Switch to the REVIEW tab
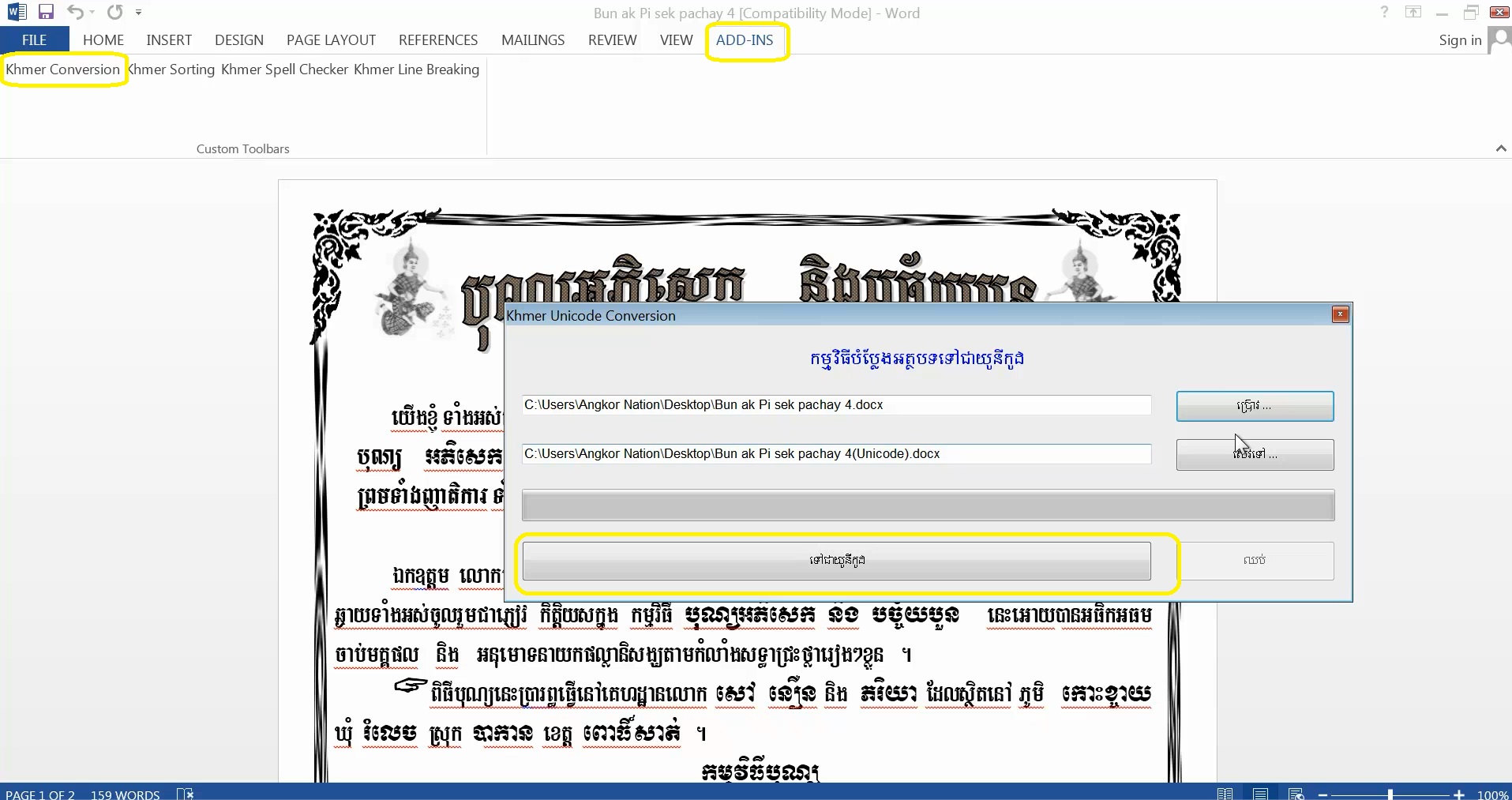This screenshot has width=1512, height=800. coord(611,39)
